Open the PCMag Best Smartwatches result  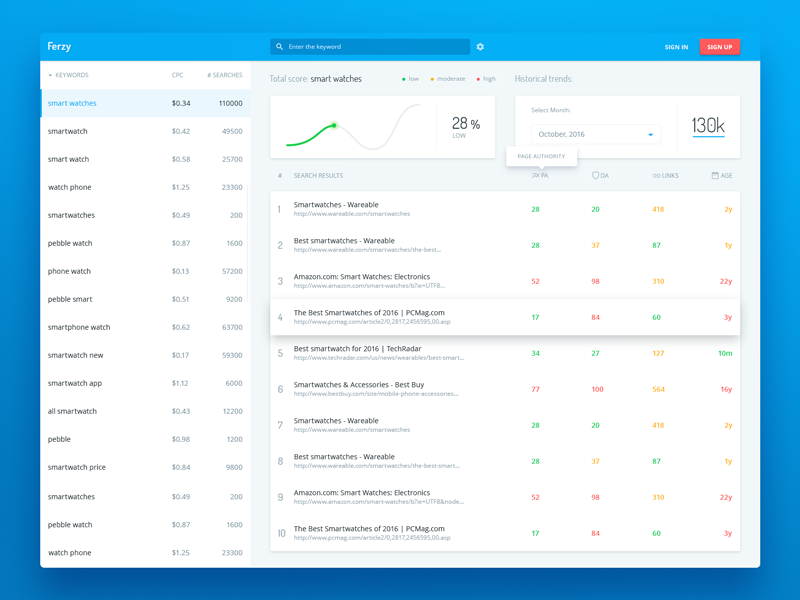[369, 313]
